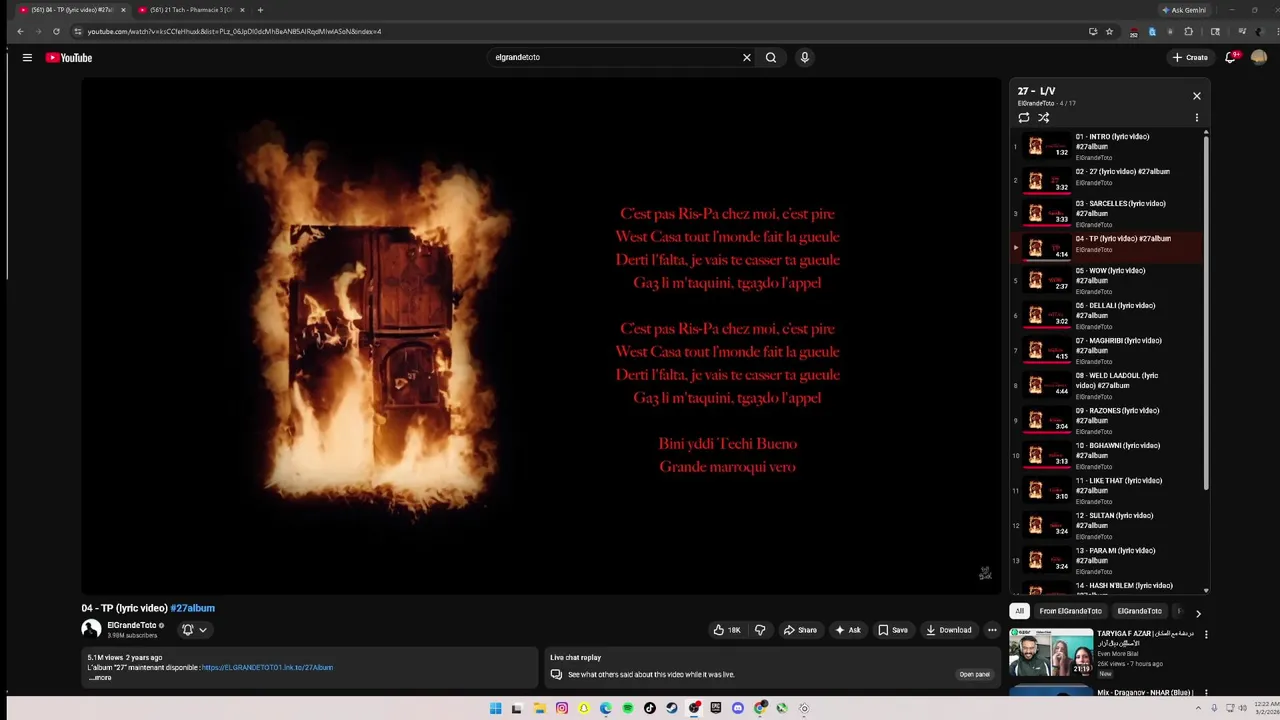
Task: Open Spotify from the taskbar
Action: pyautogui.click(x=627, y=708)
